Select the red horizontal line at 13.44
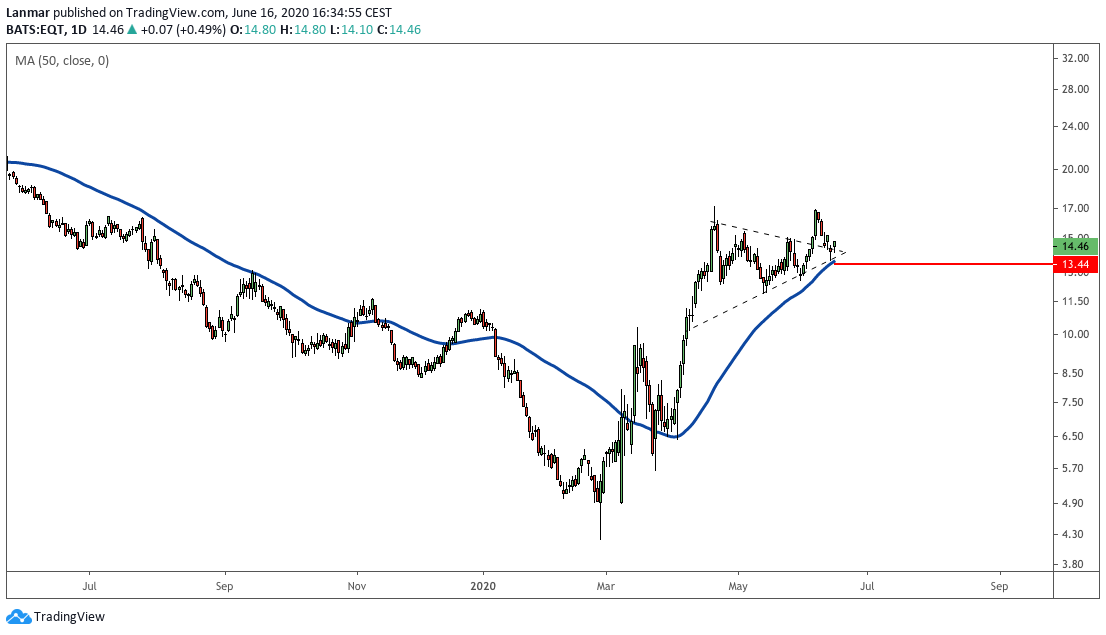Viewport: 1106px width, 635px height. [x=944, y=264]
